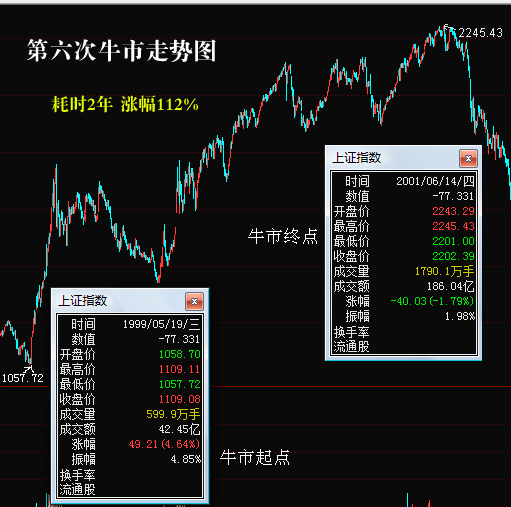This screenshot has width=511, height=507.
Task: Click the 第六次牛市走势图 chart title
Action: (122, 51)
